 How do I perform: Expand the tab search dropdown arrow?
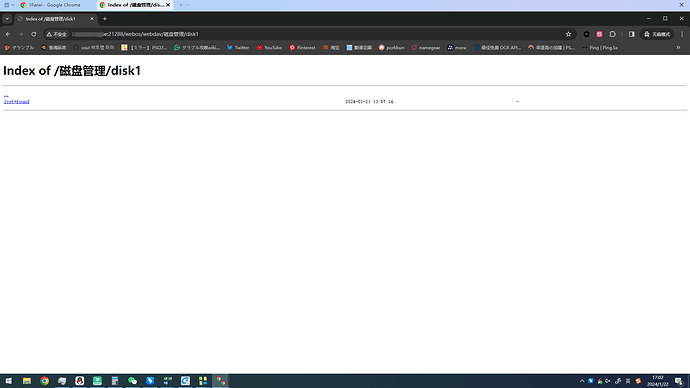coord(7,19)
